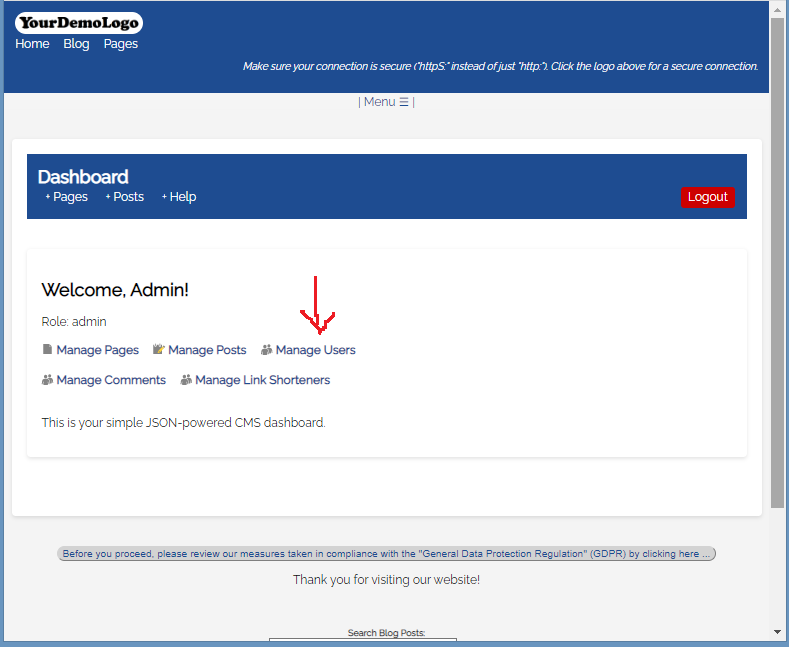Focus the Search Blog Posts field
789x647 pixels.
(x=363, y=641)
